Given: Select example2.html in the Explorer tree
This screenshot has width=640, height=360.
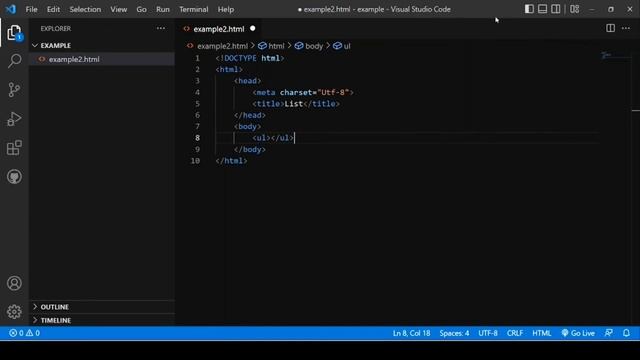Looking at the screenshot, I should (x=102, y=59).
